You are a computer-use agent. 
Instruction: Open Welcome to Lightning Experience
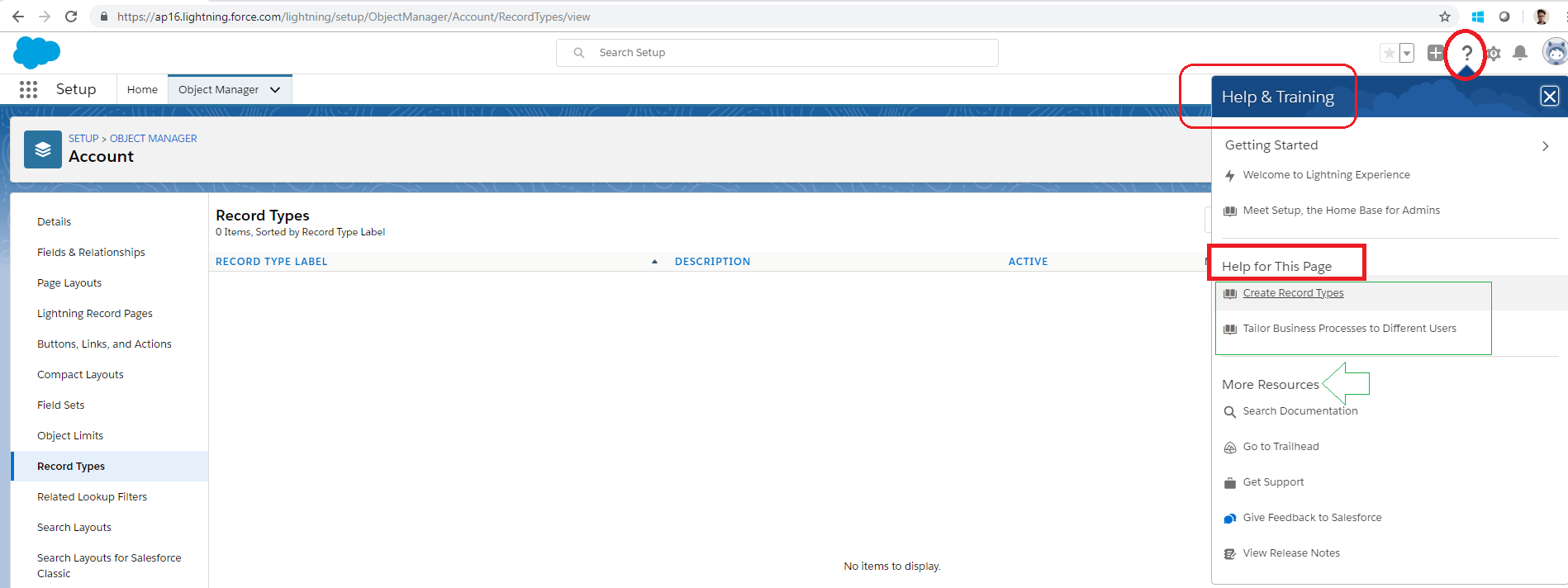coord(1326,175)
